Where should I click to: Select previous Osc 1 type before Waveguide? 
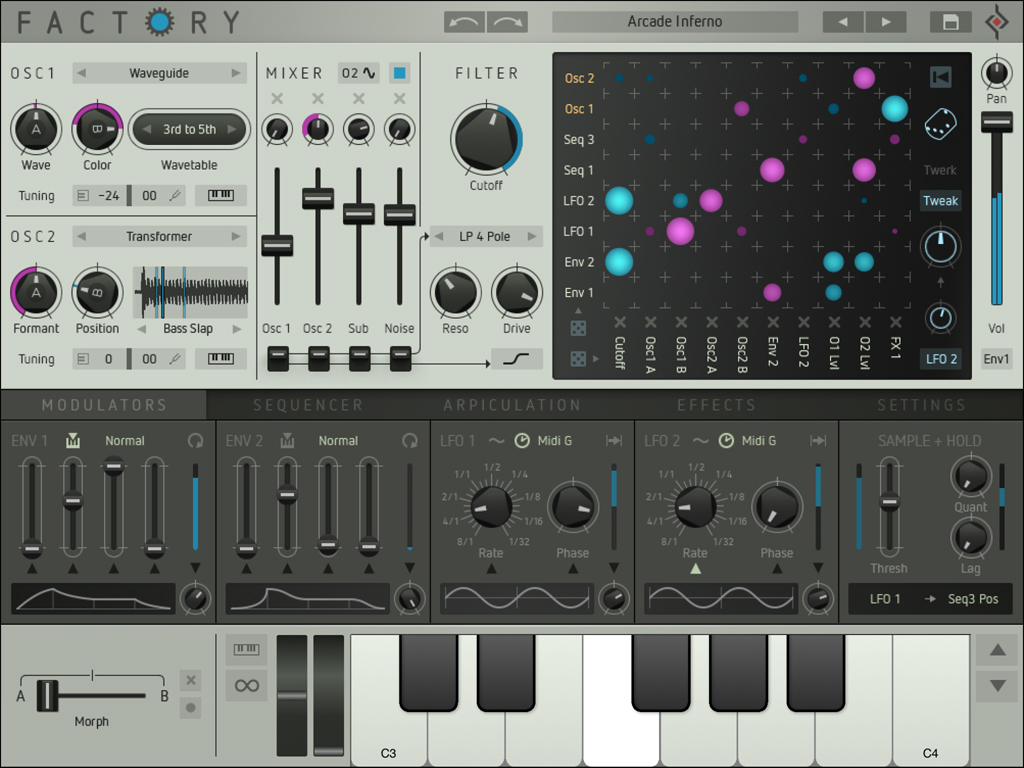pos(82,73)
